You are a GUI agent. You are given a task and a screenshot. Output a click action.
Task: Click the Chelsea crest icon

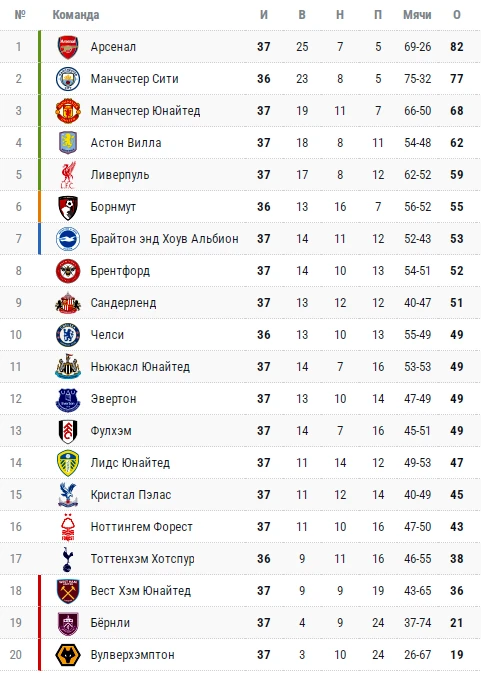pyautogui.click(x=68, y=335)
